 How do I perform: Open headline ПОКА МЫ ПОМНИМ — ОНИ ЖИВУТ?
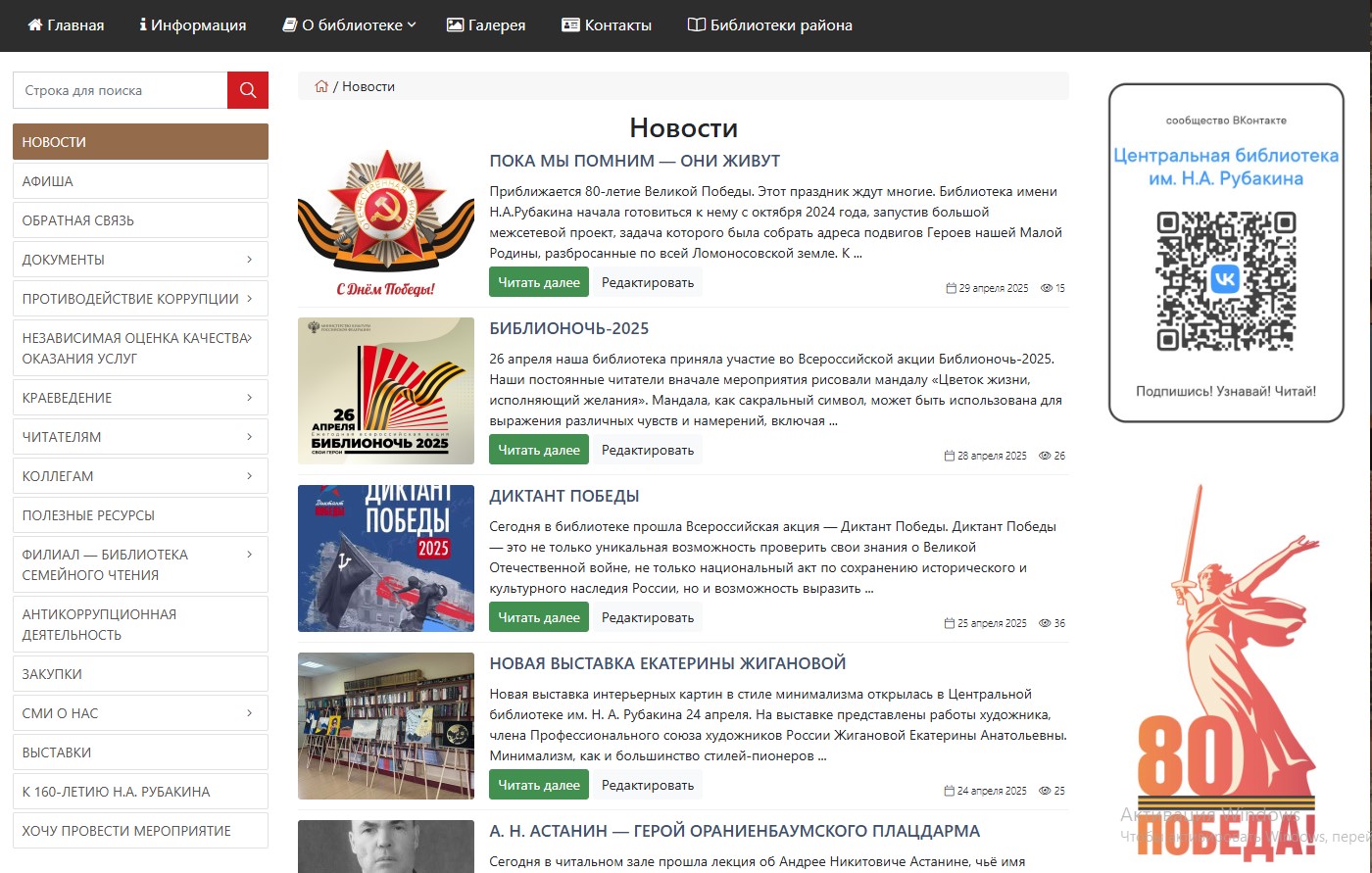pos(635,161)
